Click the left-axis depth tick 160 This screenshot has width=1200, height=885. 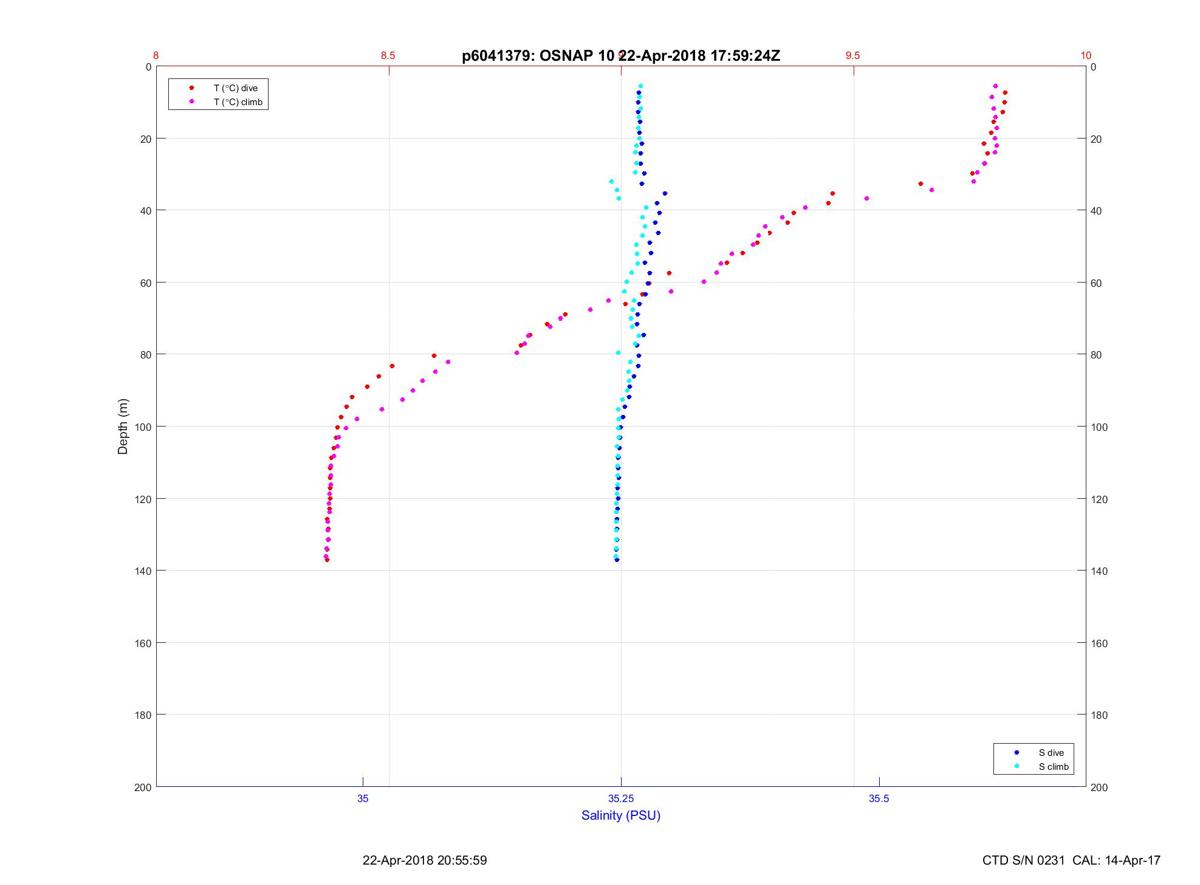141,643
